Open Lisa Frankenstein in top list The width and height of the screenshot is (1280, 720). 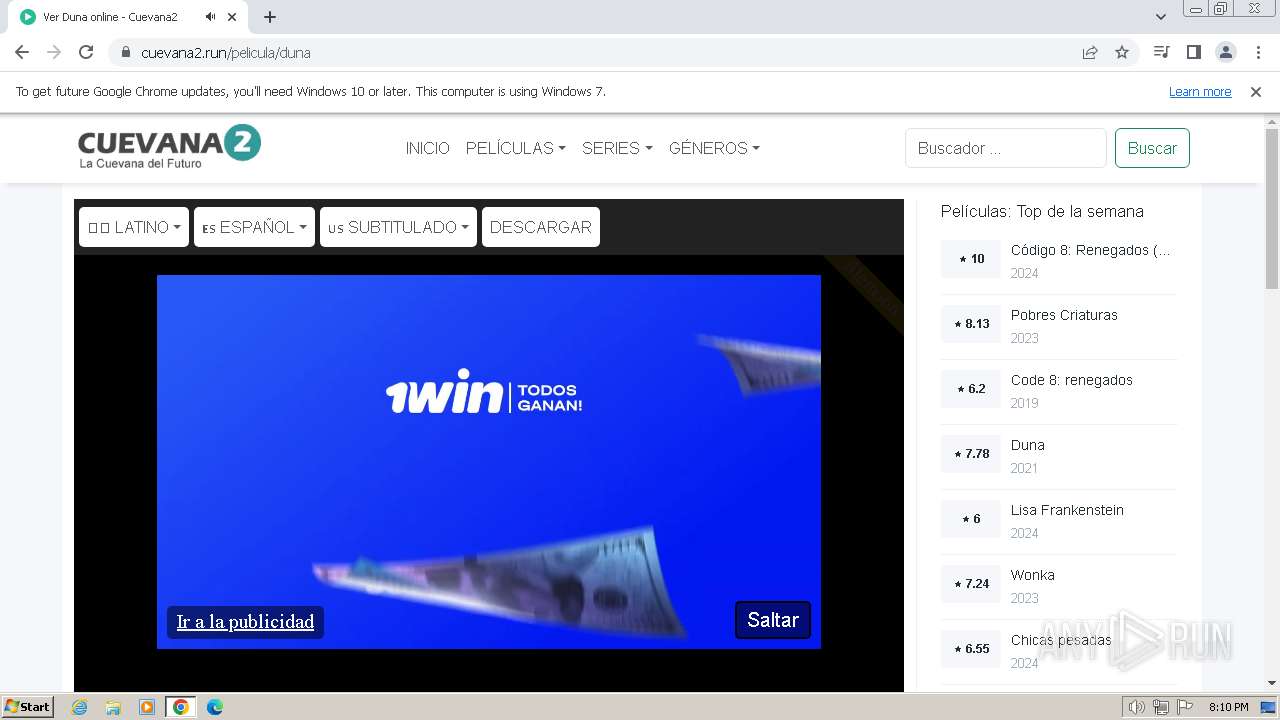coord(1067,510)
